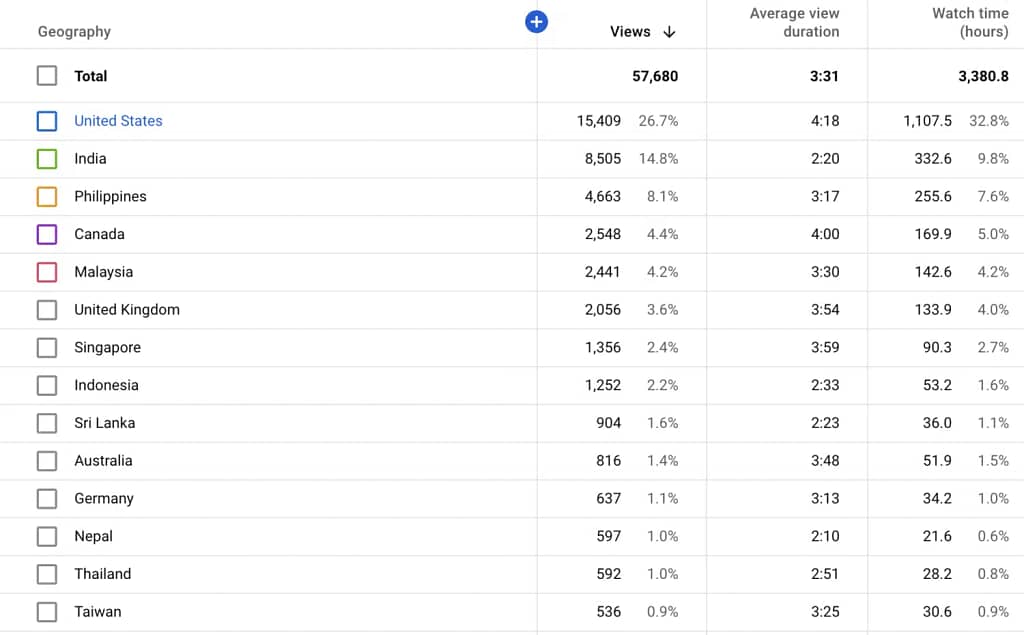Check the Total row checkbox
The image size is (1024, 635).
click(47, 76)
